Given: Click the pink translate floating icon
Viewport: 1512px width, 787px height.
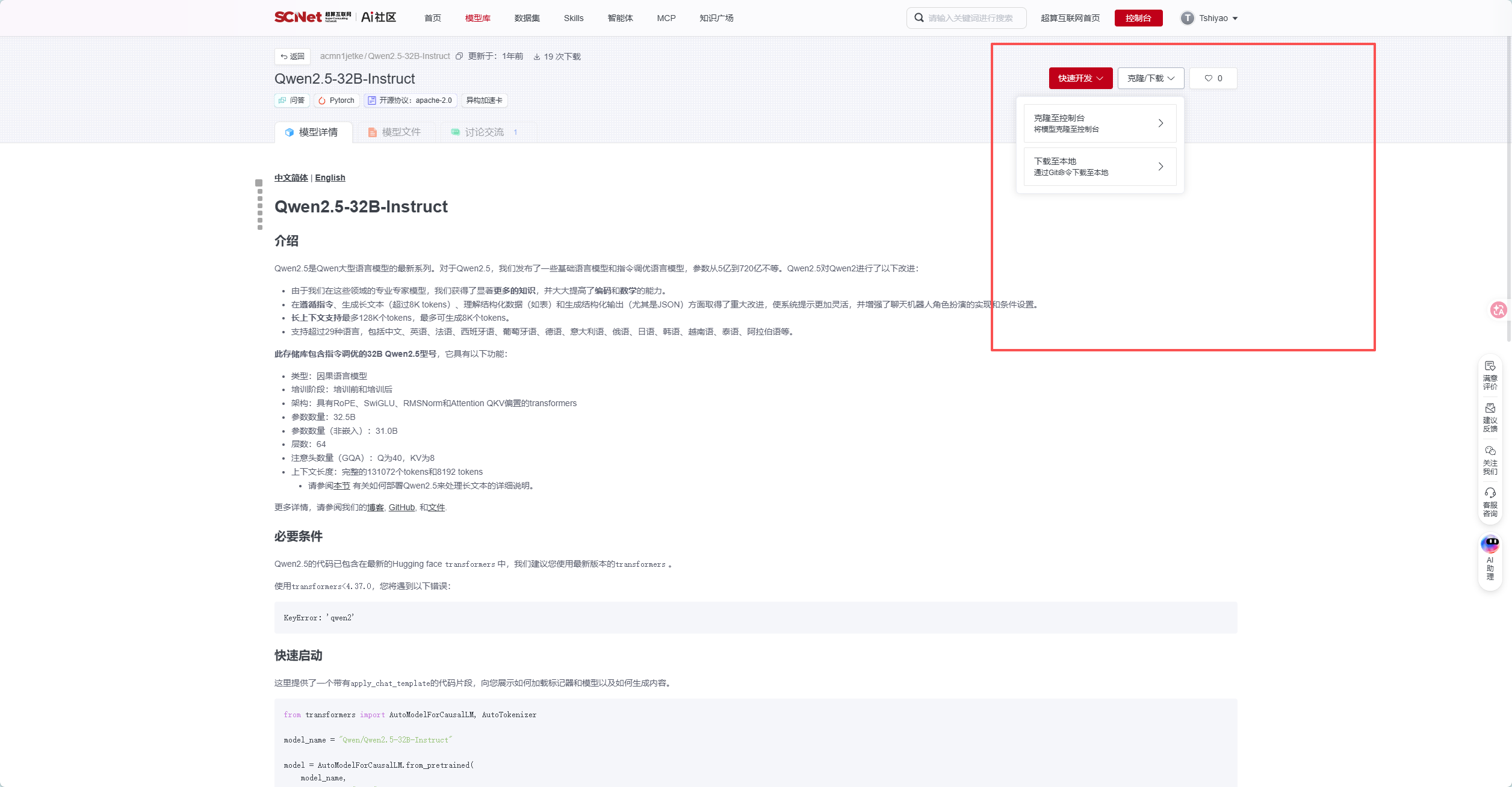Looking at the screenshot, I should click(1498, 310).
